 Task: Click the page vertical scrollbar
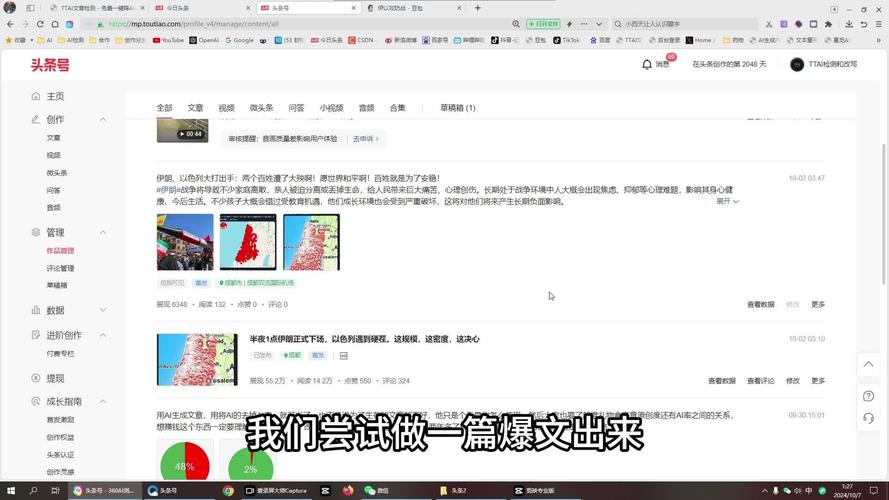(x=884, y=215)
